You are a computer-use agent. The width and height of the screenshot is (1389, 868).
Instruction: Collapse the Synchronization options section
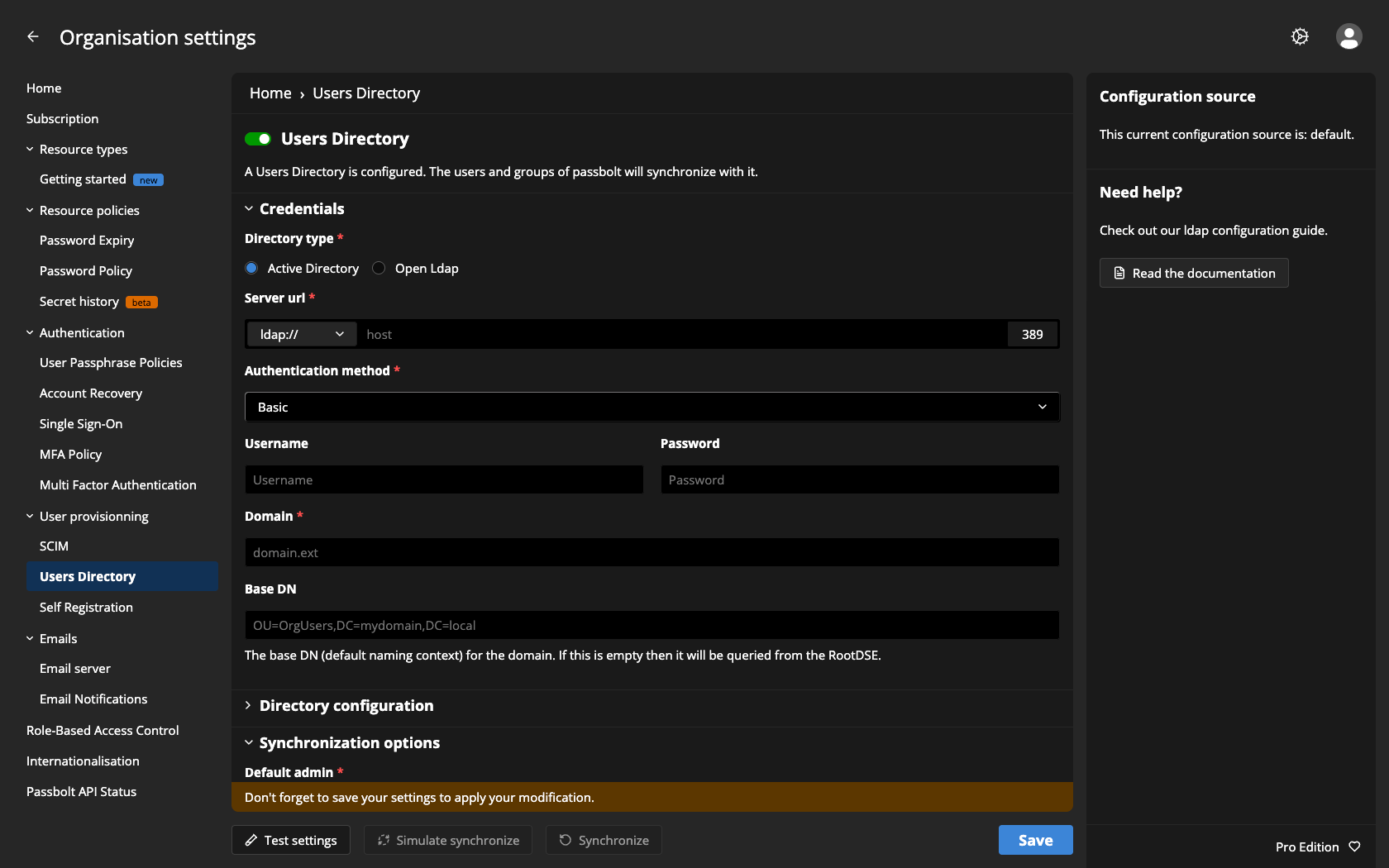[x=248, y=742]
